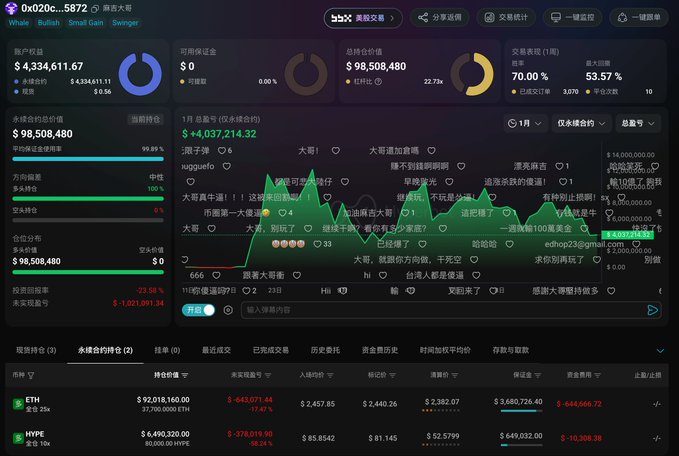Like the edhop23@gmail.com comment
Screen dimensions: 679x456
[x=636, y=244]
